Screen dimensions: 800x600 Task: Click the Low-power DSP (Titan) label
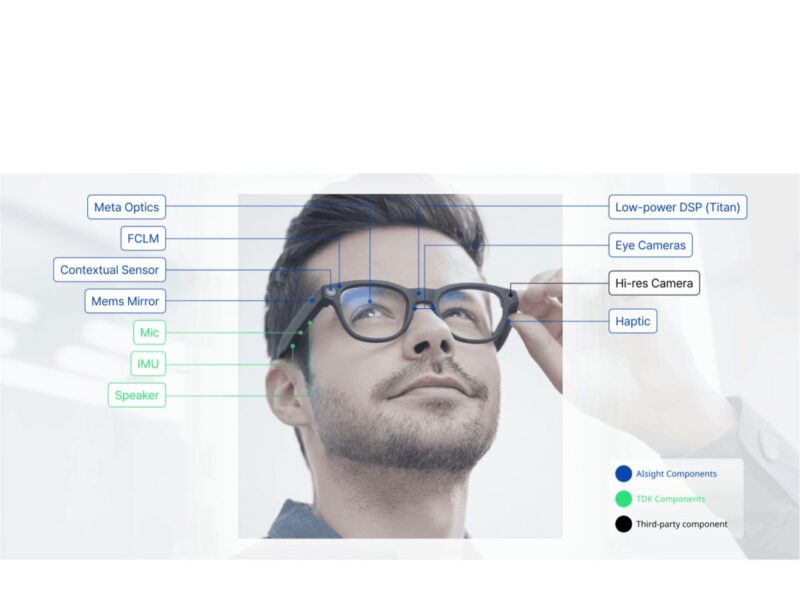pyautogui.click(x=676, y=207)
